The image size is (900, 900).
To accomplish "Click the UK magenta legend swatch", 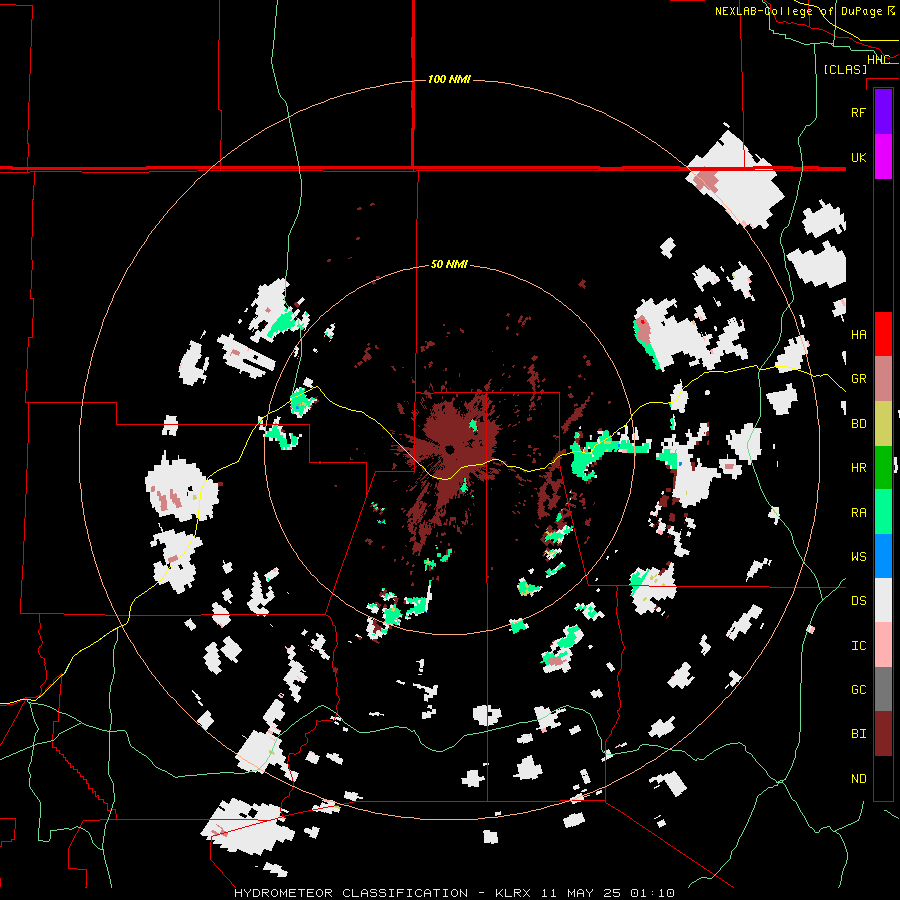I will point(883,157).
